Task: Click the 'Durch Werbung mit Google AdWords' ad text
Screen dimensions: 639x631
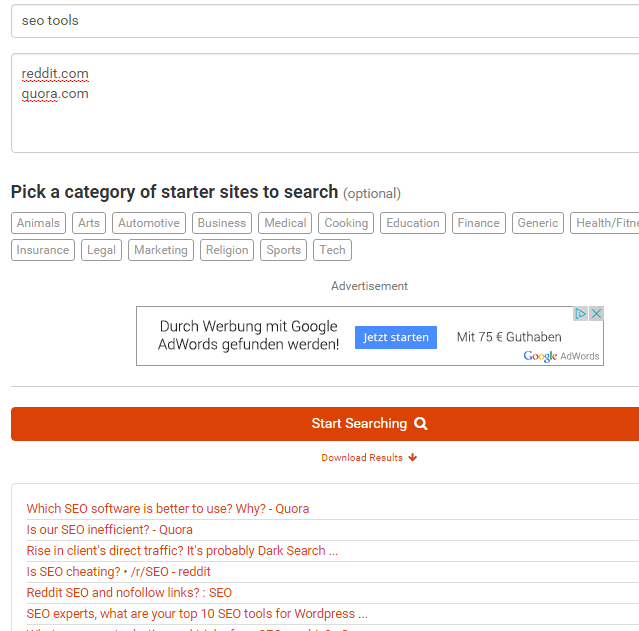Action: tap(248, 335)
